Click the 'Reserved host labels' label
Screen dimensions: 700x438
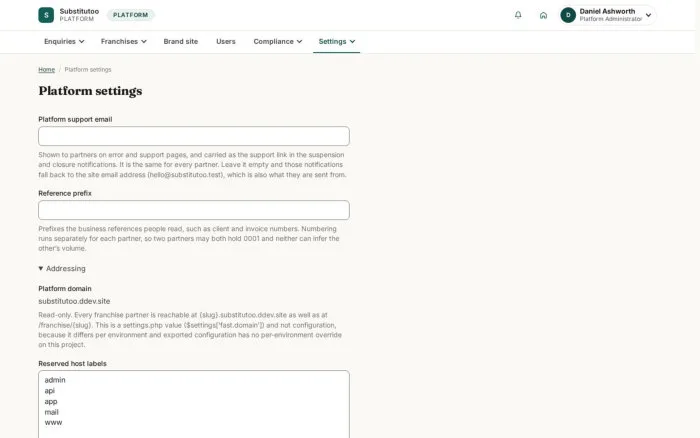(x=72, y=364)
